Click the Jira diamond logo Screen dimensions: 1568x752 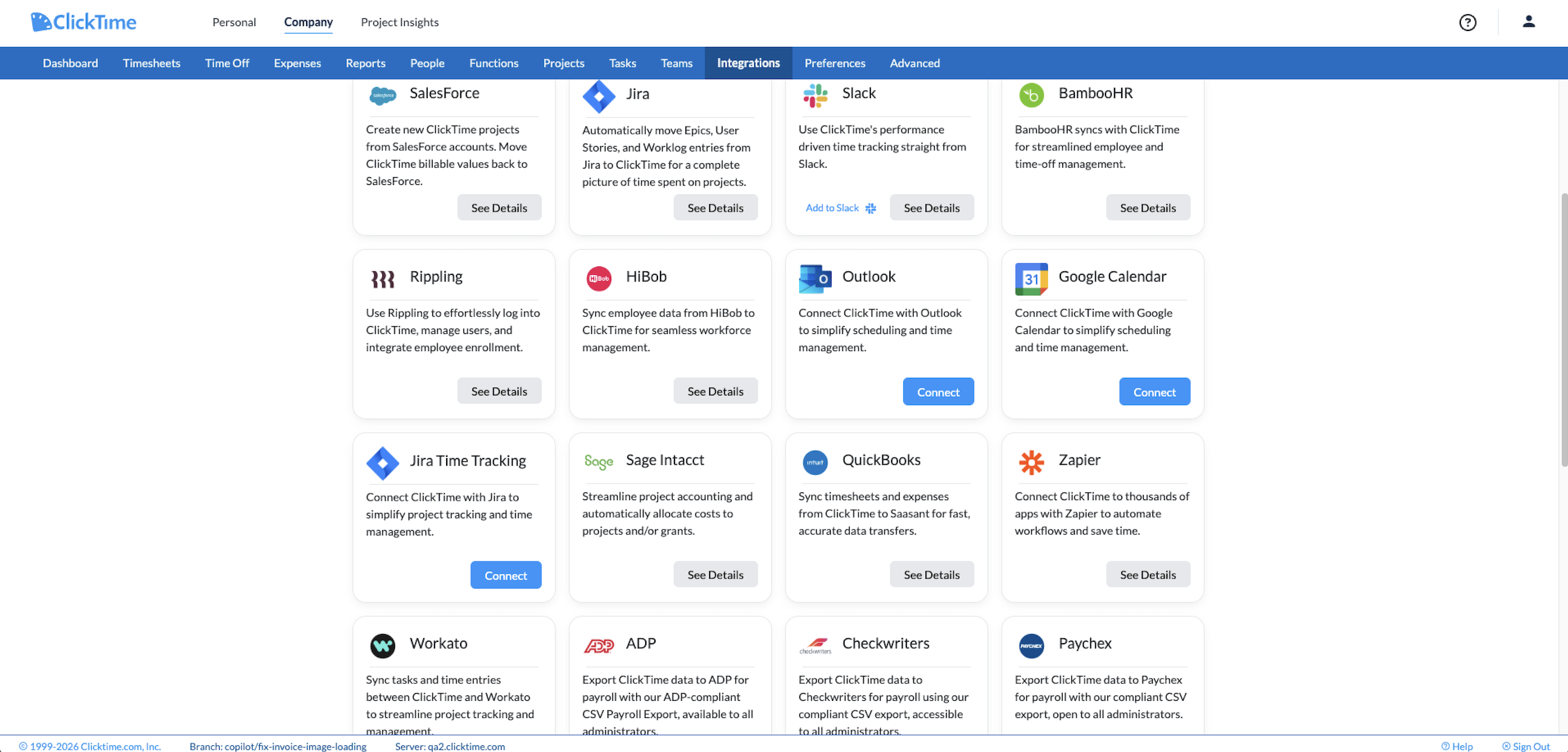pyautogui.click(x=599, y=96)
